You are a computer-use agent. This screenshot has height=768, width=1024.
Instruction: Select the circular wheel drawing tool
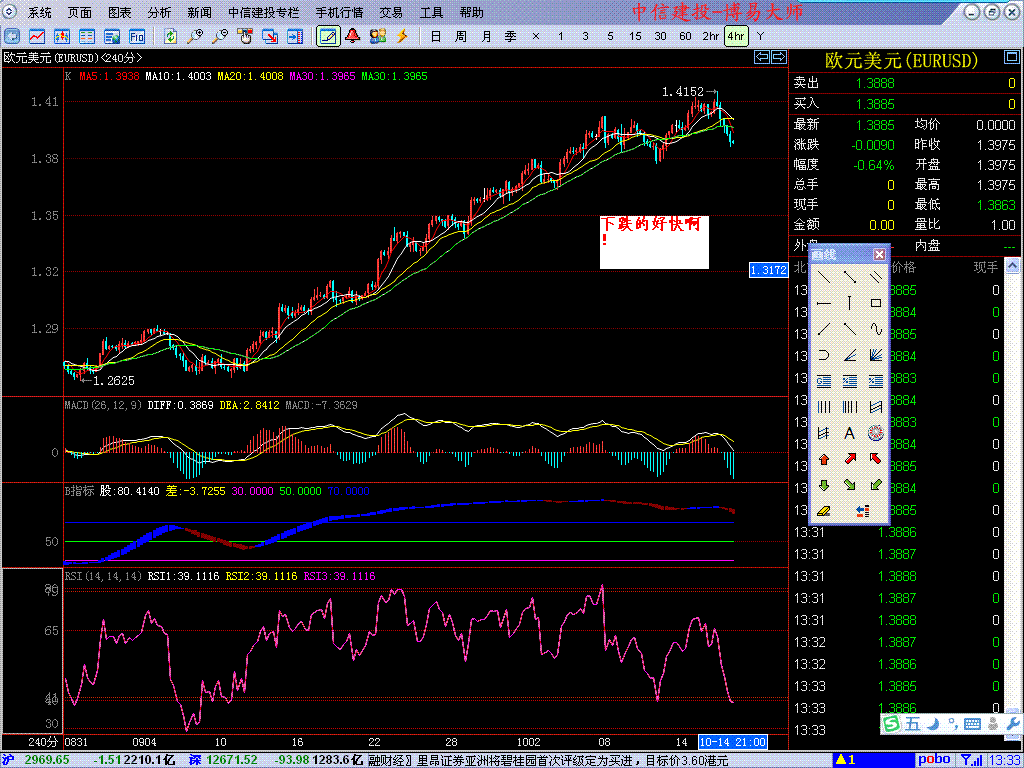876,433
